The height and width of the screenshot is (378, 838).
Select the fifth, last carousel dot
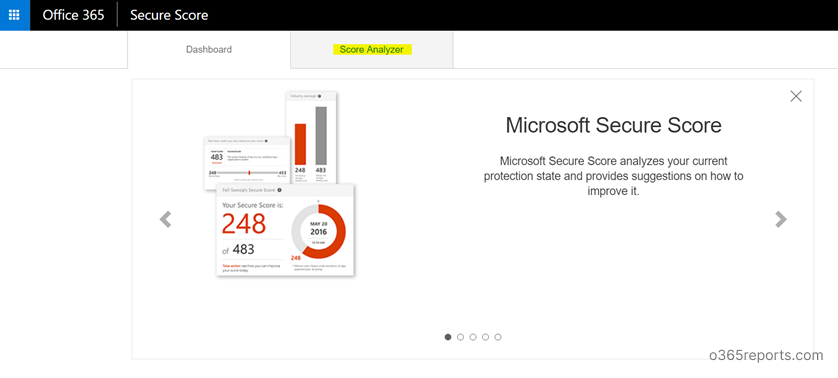(x=498, y=337)
